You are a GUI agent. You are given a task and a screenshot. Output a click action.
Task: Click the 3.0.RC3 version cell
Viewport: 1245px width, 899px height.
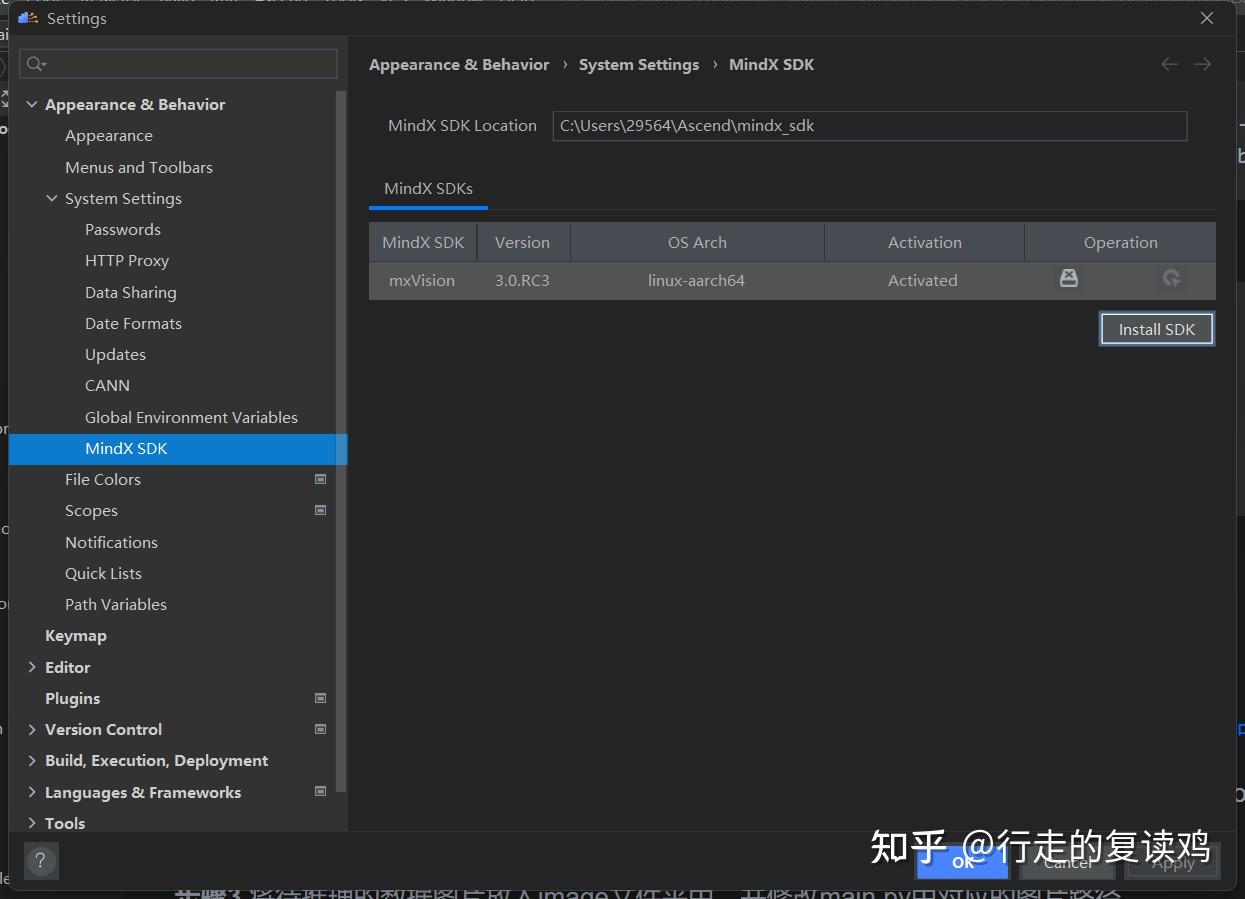[522, 280]
